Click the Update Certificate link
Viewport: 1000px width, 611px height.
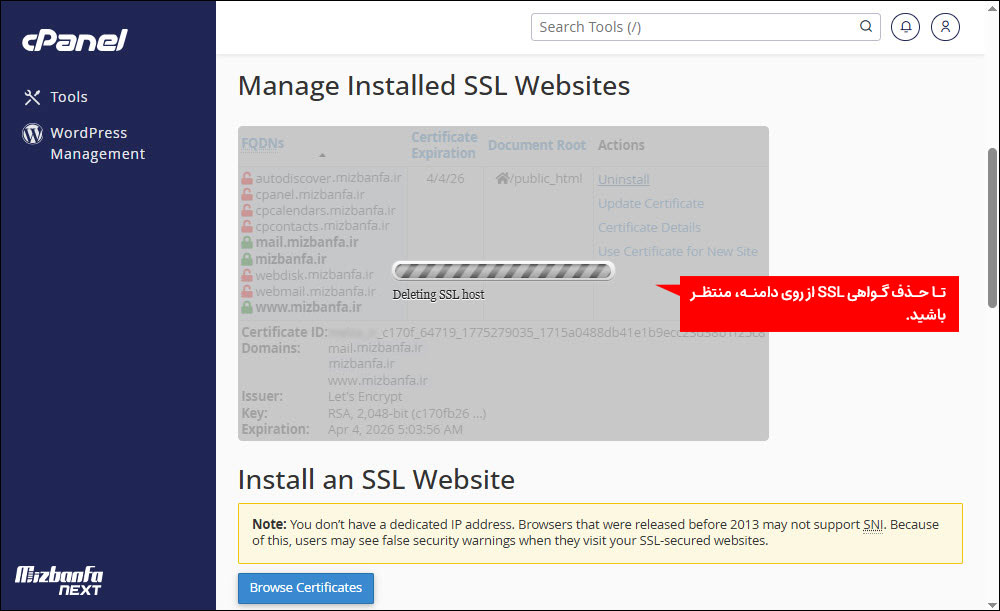tap(651, 203)
